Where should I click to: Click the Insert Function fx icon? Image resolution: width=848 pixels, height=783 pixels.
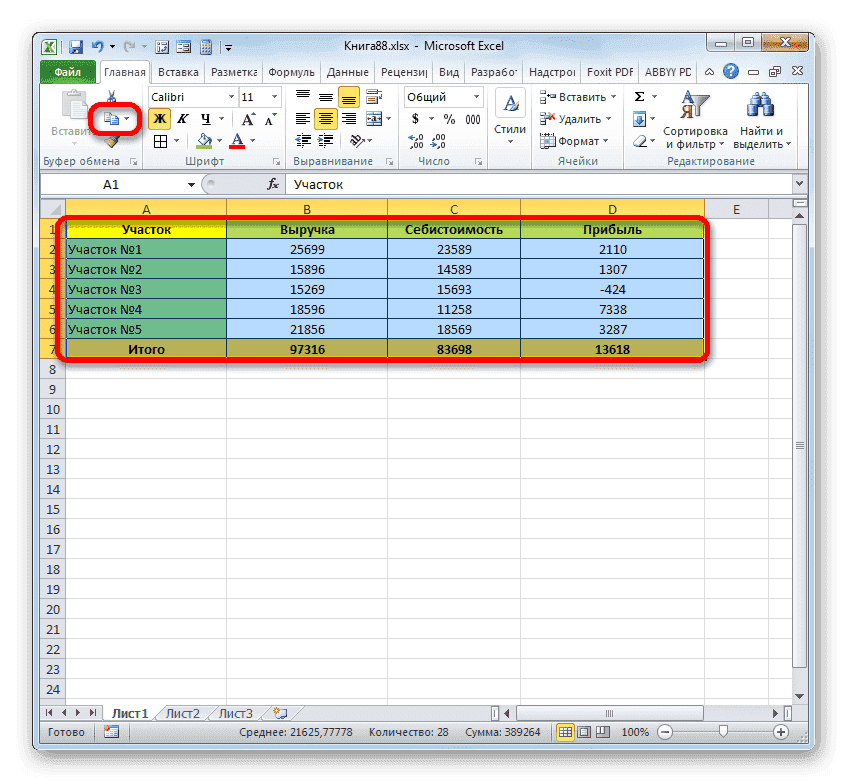(274, 183)
